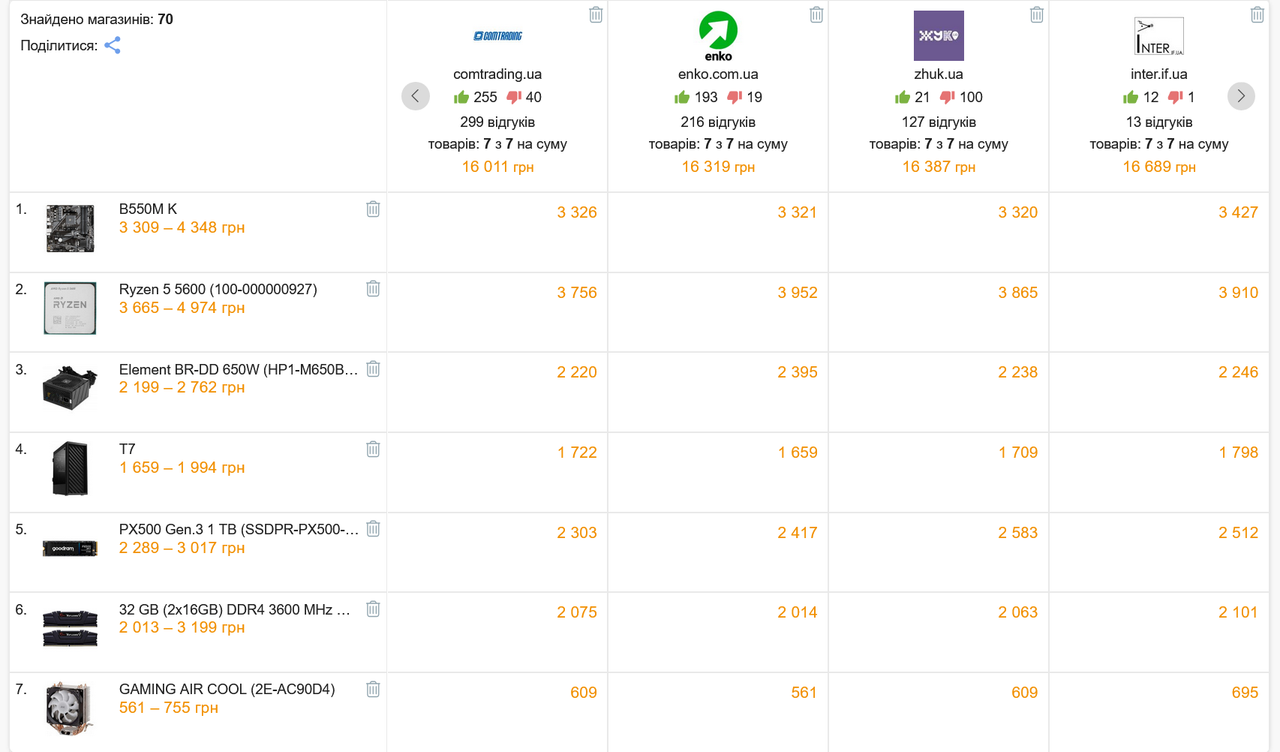
Task: Delete the zhuk.ua store column
Action: (1037, 14)
